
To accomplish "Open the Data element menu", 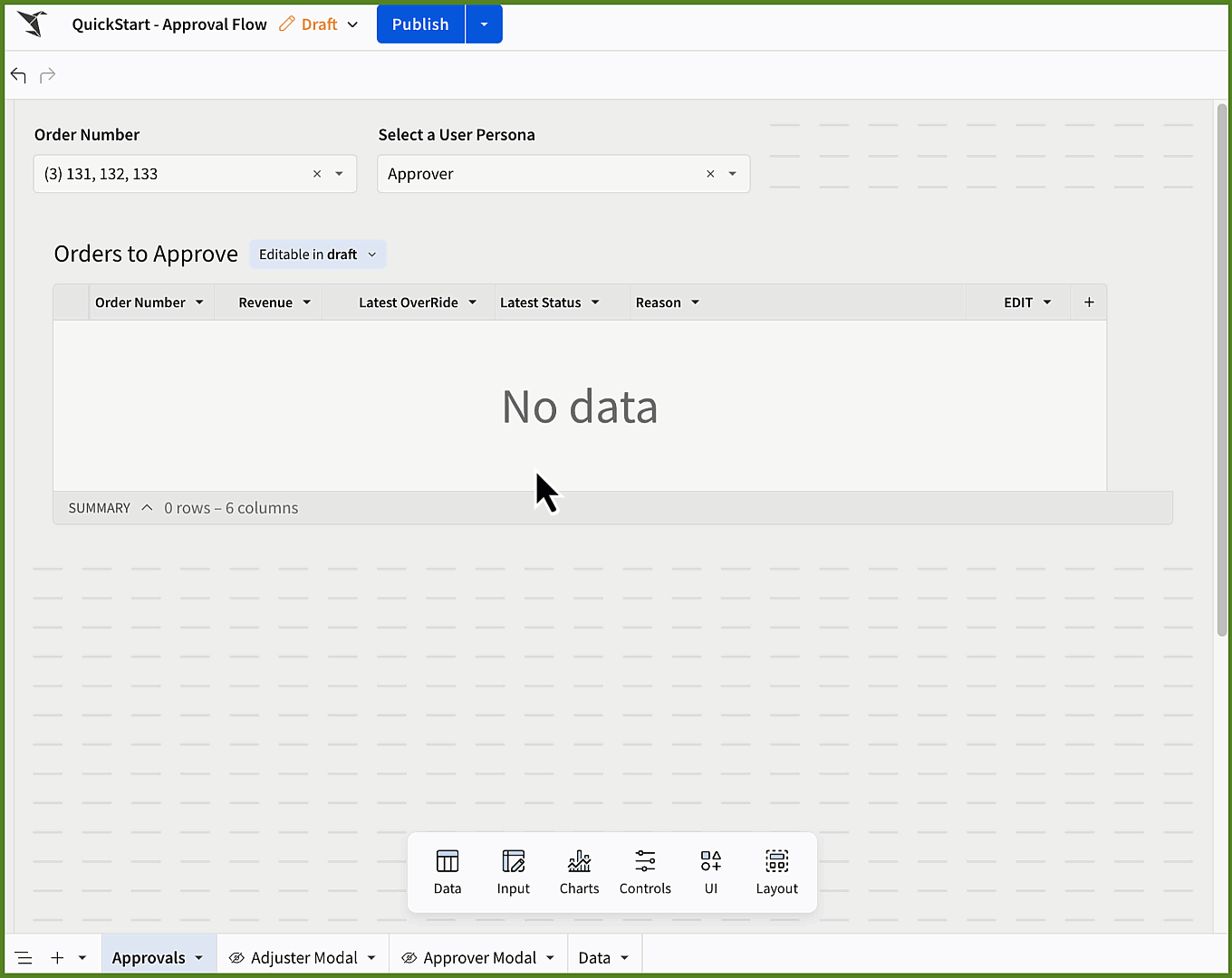I will click(448, 872).
